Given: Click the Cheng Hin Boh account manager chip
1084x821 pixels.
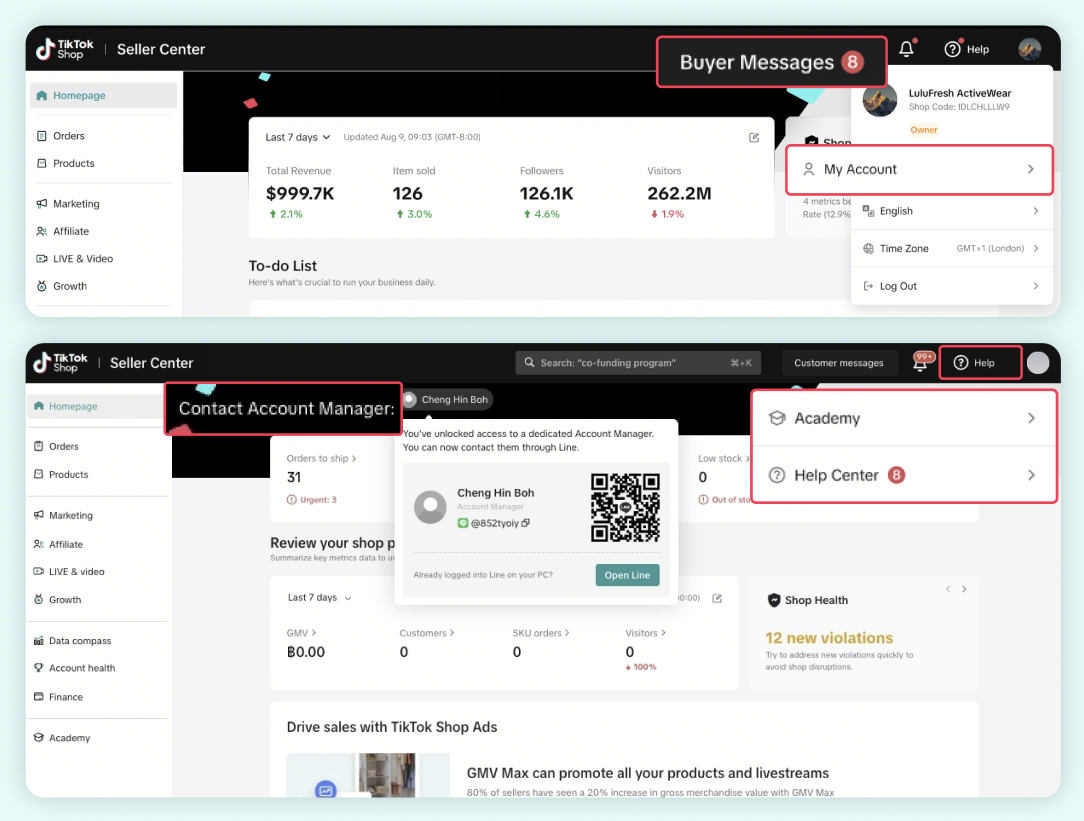Looking at the screenshot, I should 447,399.
